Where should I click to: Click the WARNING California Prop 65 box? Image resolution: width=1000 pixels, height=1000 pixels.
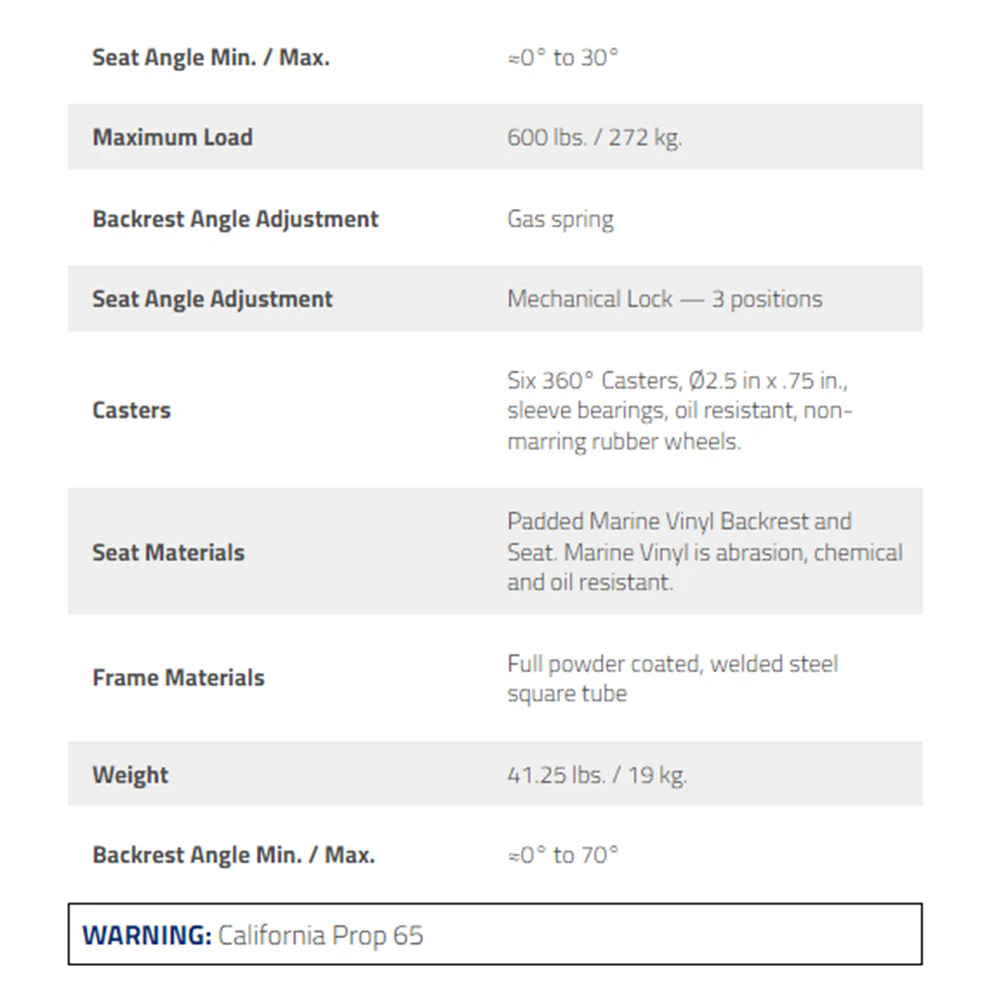(495, 934)
